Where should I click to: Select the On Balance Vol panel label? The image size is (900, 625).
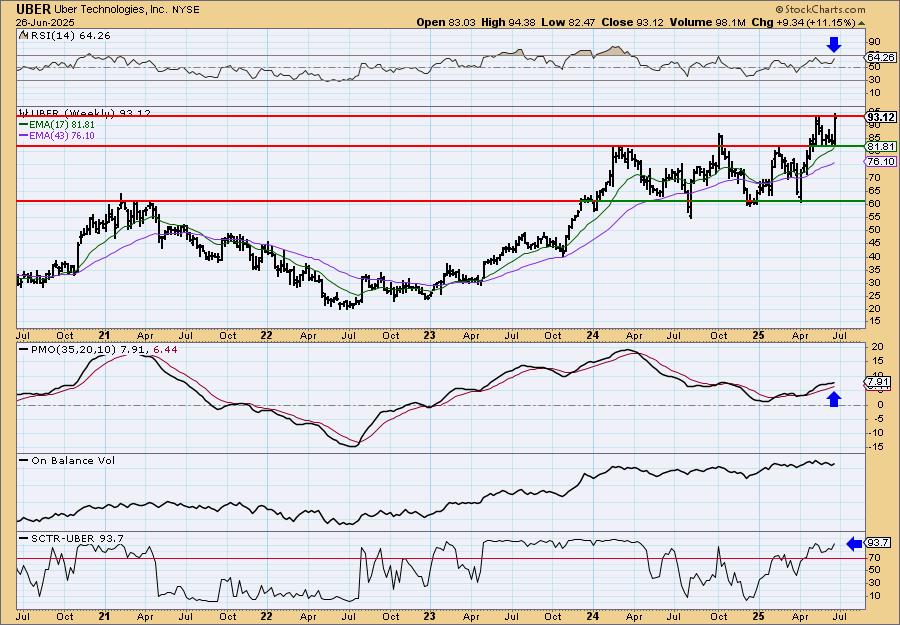pos(73,461)
